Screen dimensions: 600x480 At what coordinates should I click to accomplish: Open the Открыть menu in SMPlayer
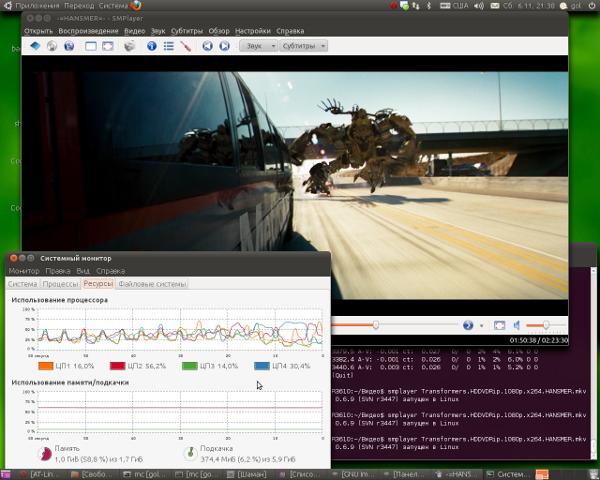(x=38, y=31)
